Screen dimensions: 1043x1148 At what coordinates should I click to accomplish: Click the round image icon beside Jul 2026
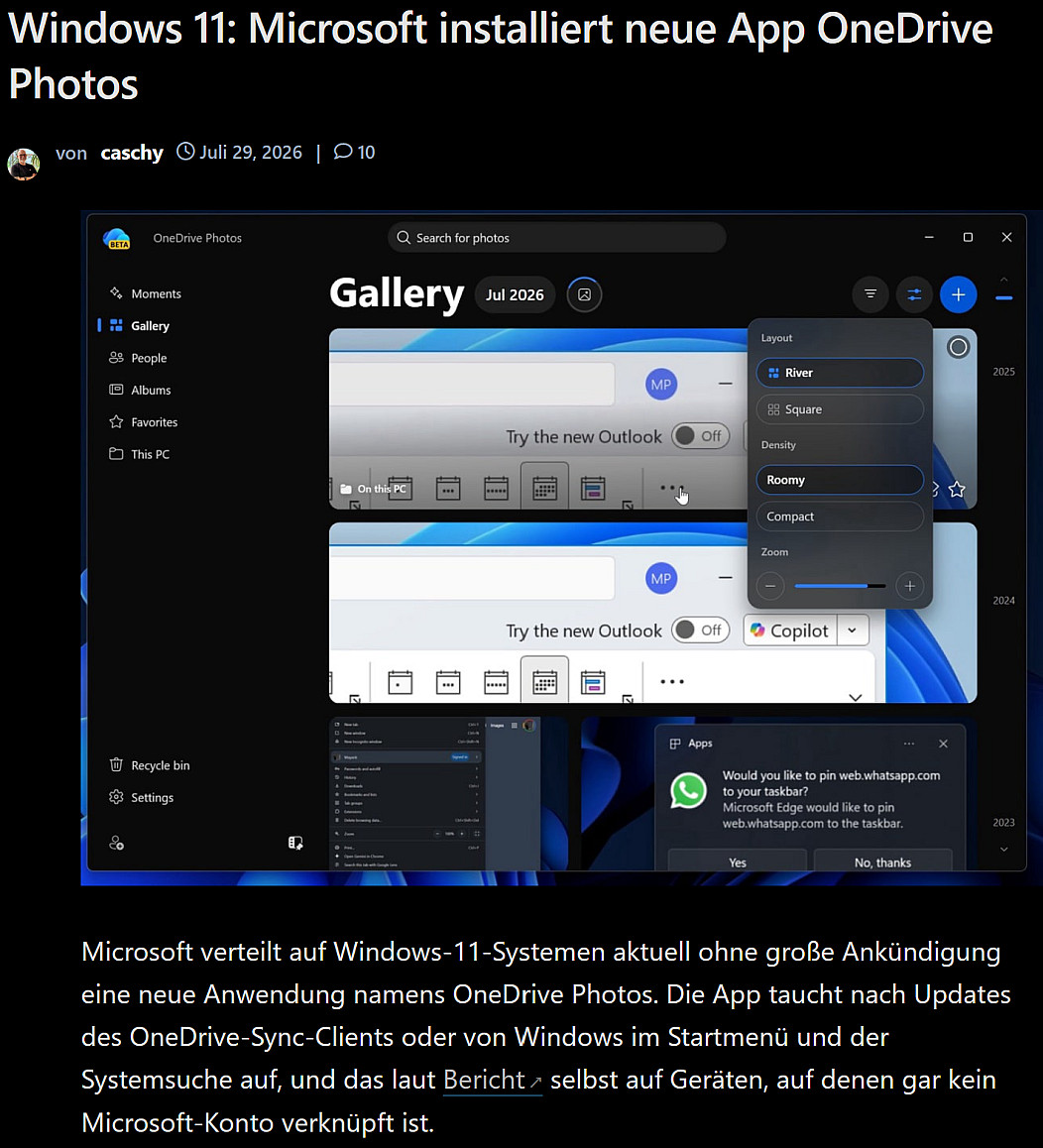[585, 295]
